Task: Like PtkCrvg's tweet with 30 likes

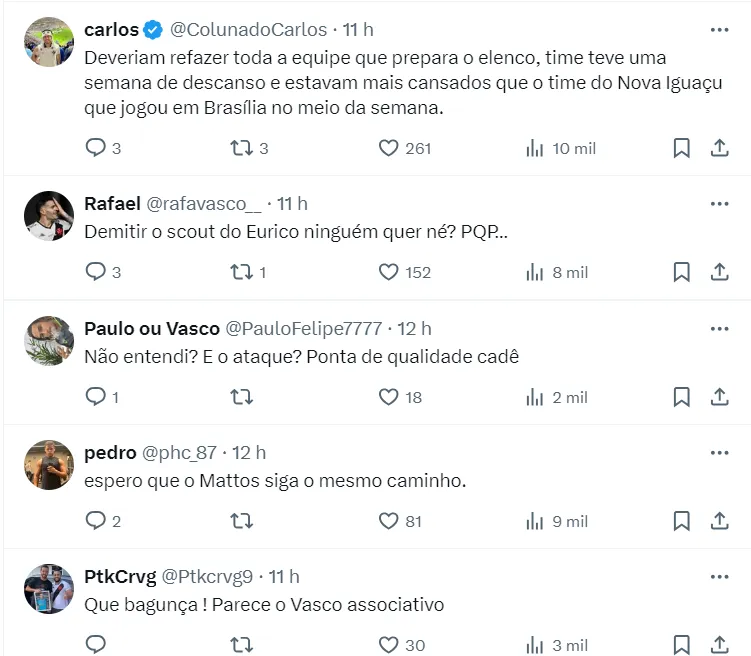Action: pyautogui.click(x=389, y=645)
